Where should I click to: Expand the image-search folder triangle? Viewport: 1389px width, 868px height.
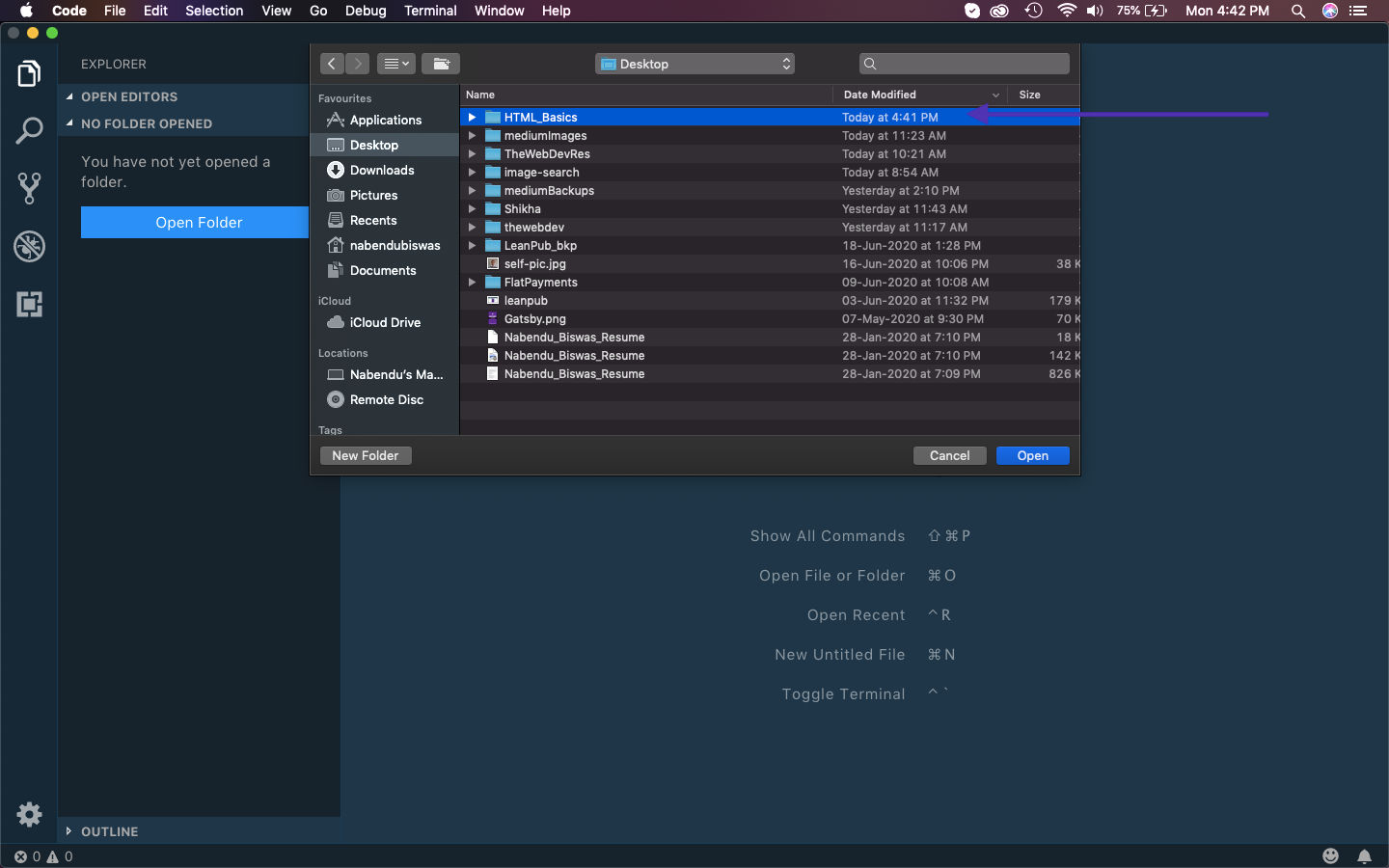[x=472, y=172]
